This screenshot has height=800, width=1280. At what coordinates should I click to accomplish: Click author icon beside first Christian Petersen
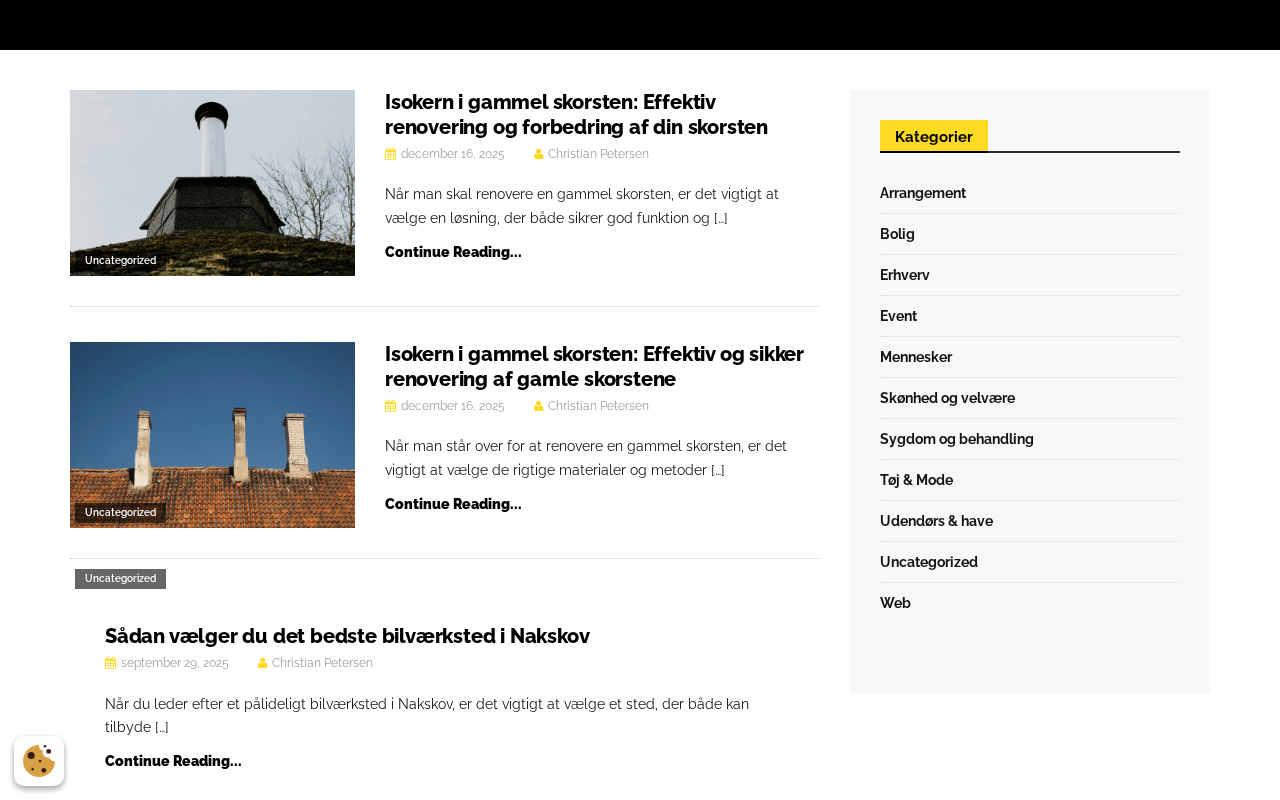tap(538, 154)
